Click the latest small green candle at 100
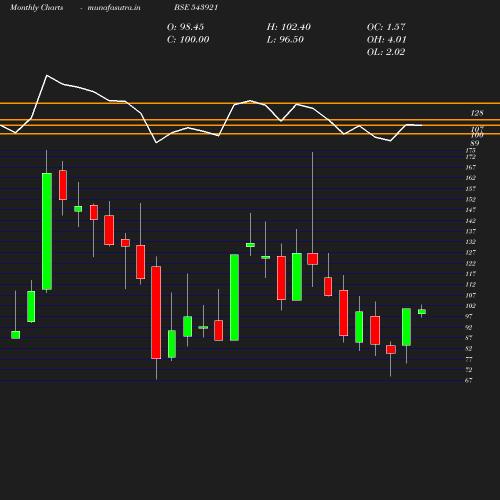The height and width of the screenshot is (500, 500). (422, 312)
